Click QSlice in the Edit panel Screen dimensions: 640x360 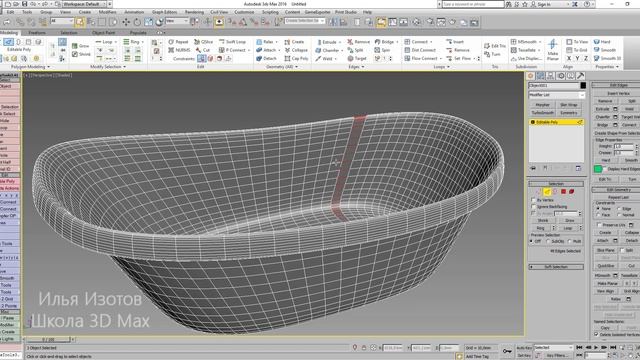[204, 42]
